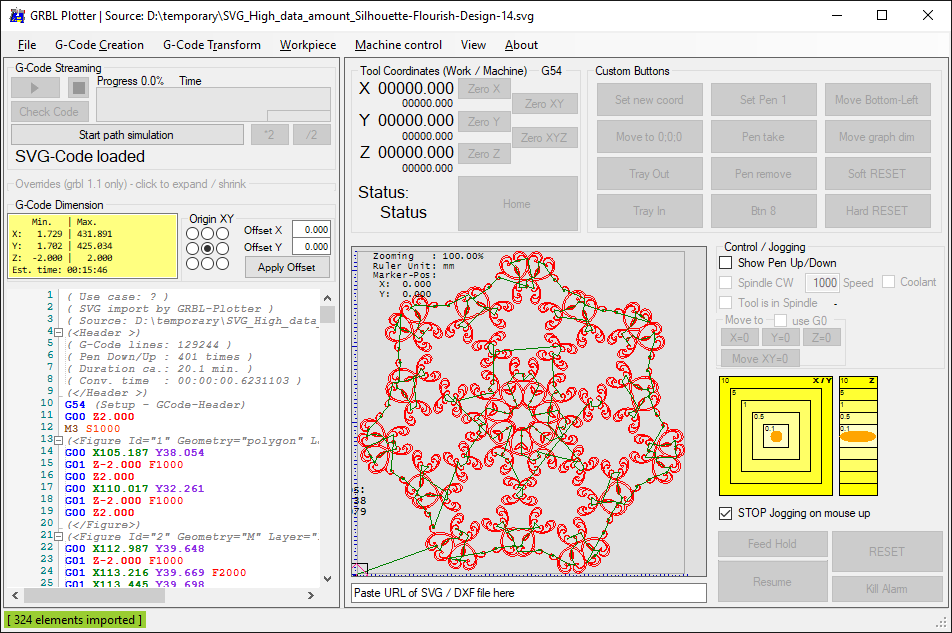The image size is (952, 633).
Task: Open the G-Code Transform menu
Action: [212, 45]
